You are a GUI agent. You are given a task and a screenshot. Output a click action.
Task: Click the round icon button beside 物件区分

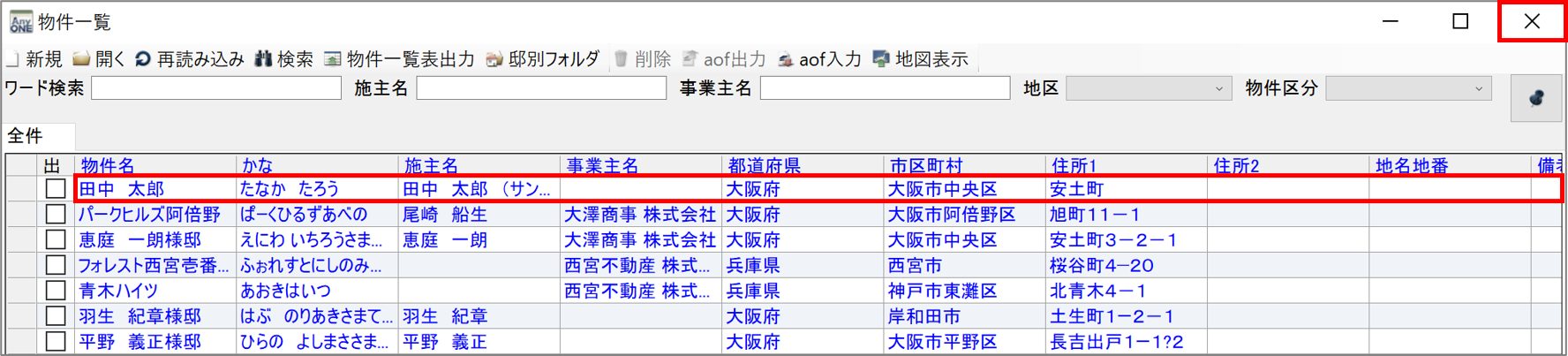click(x=1536, y=97)
